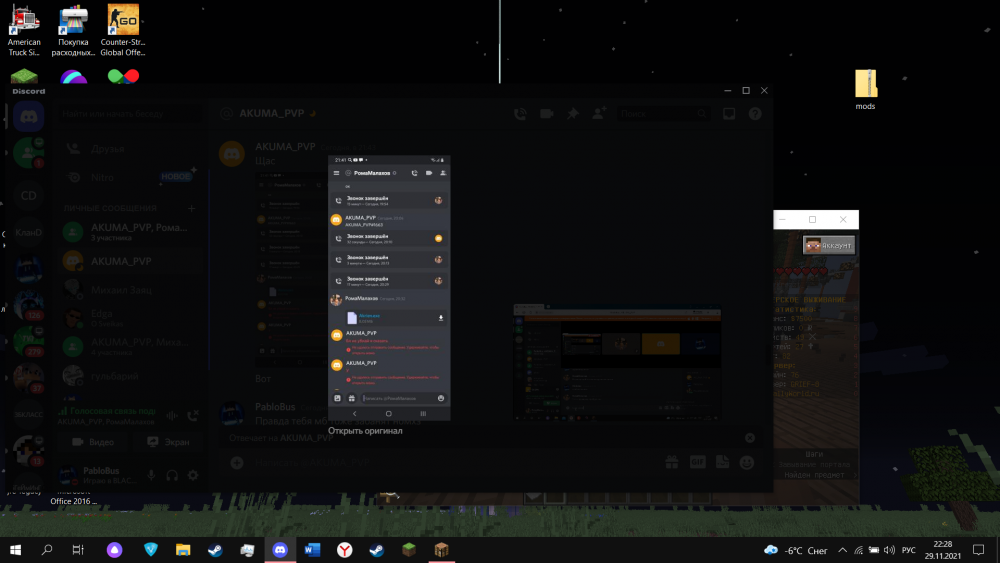The width and height of the screenshot is (1000, 563).
Task: Switch to Discord on the taskbar
Action: pos(280,550)
